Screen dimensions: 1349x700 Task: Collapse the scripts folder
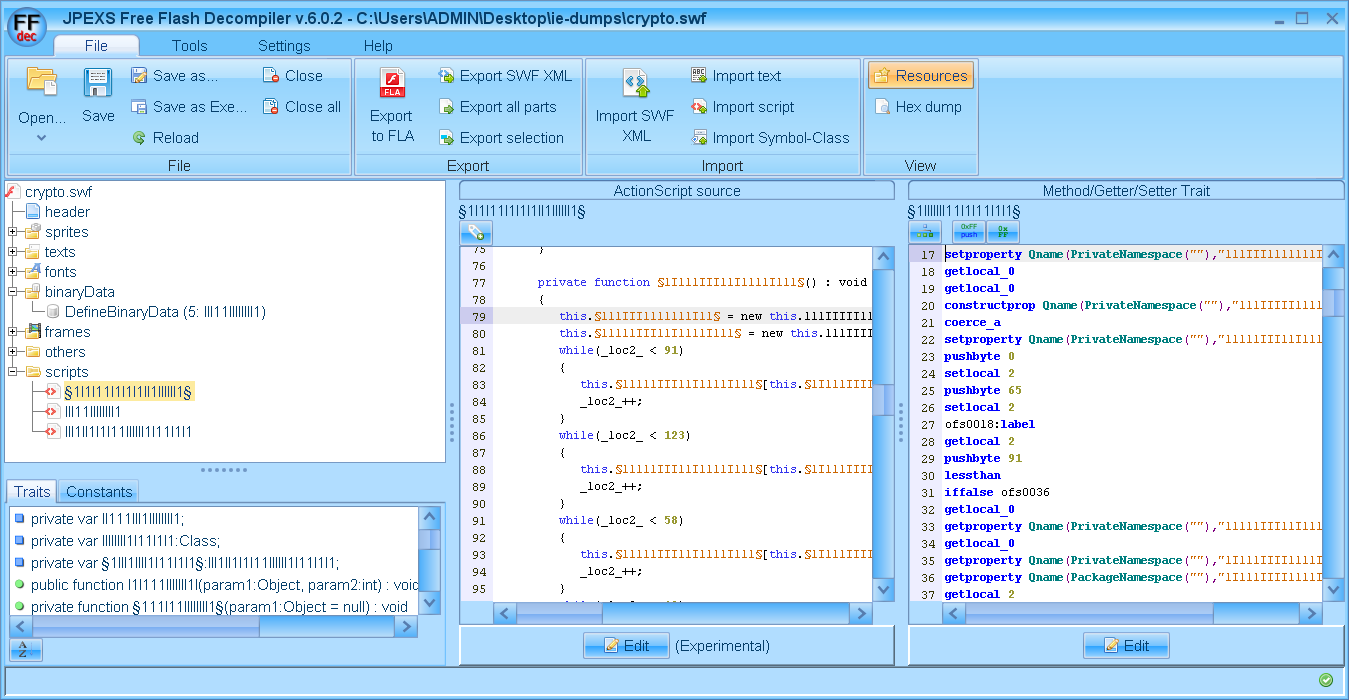pos(13,372)
